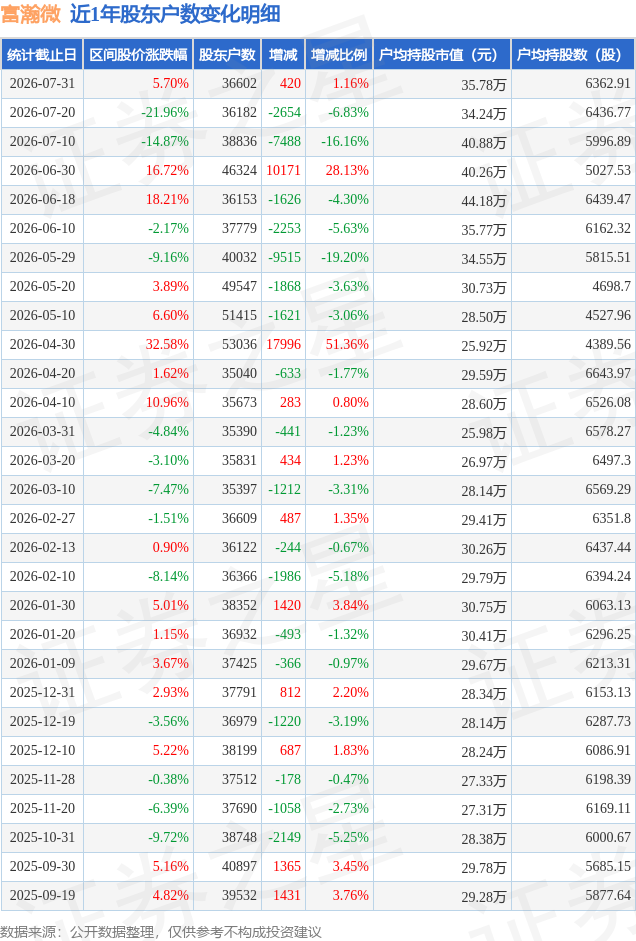The image size is (636, 941).
Task: Click the 增减 column header
Action: point(283,55)
